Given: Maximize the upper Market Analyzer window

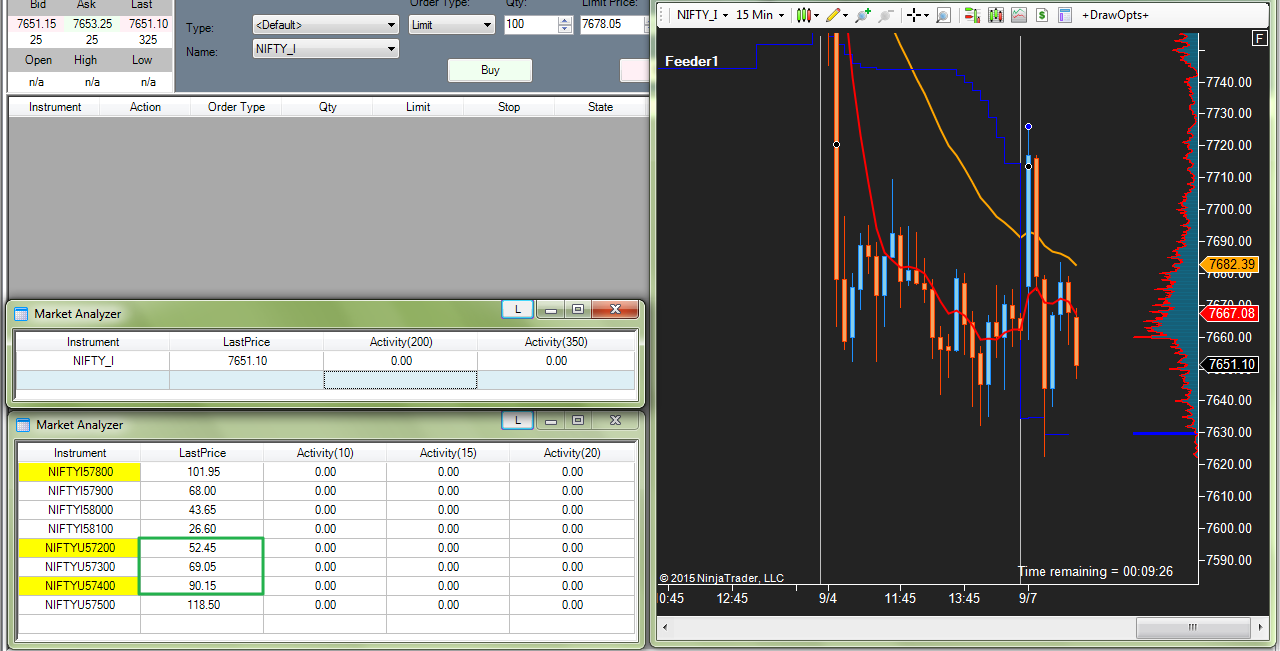Looking at the screenshot, I should click(579, 310).
